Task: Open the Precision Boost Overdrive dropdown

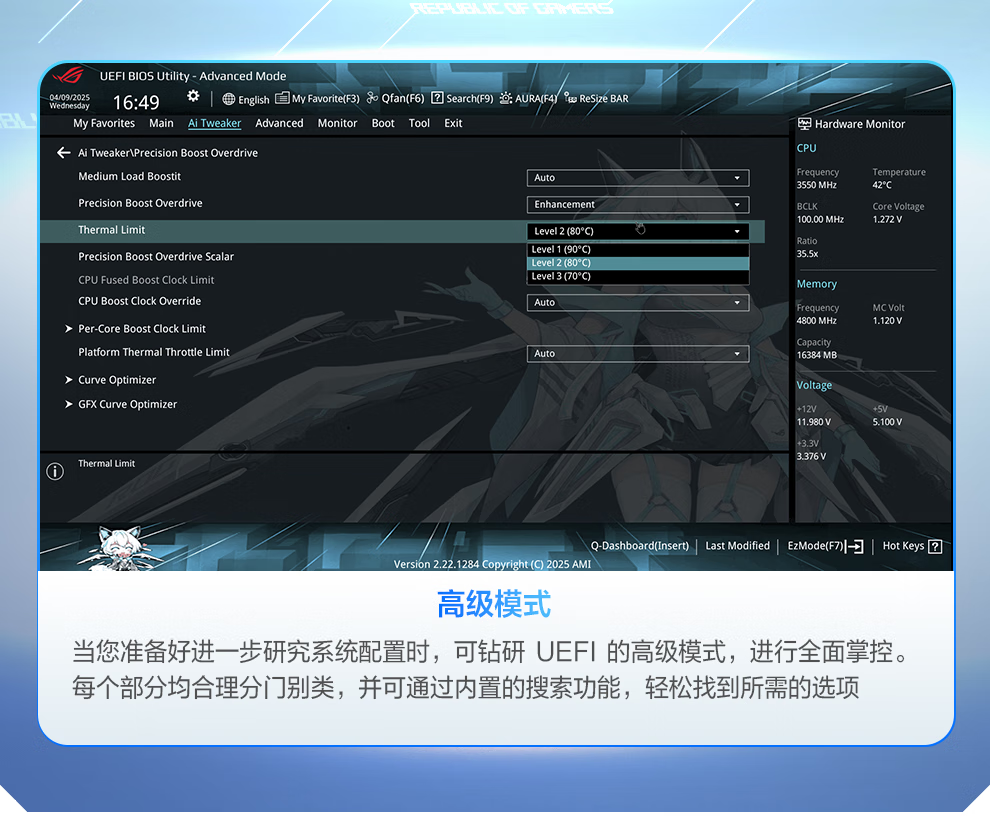Action: pyautogui.click(x=637, y=205)
